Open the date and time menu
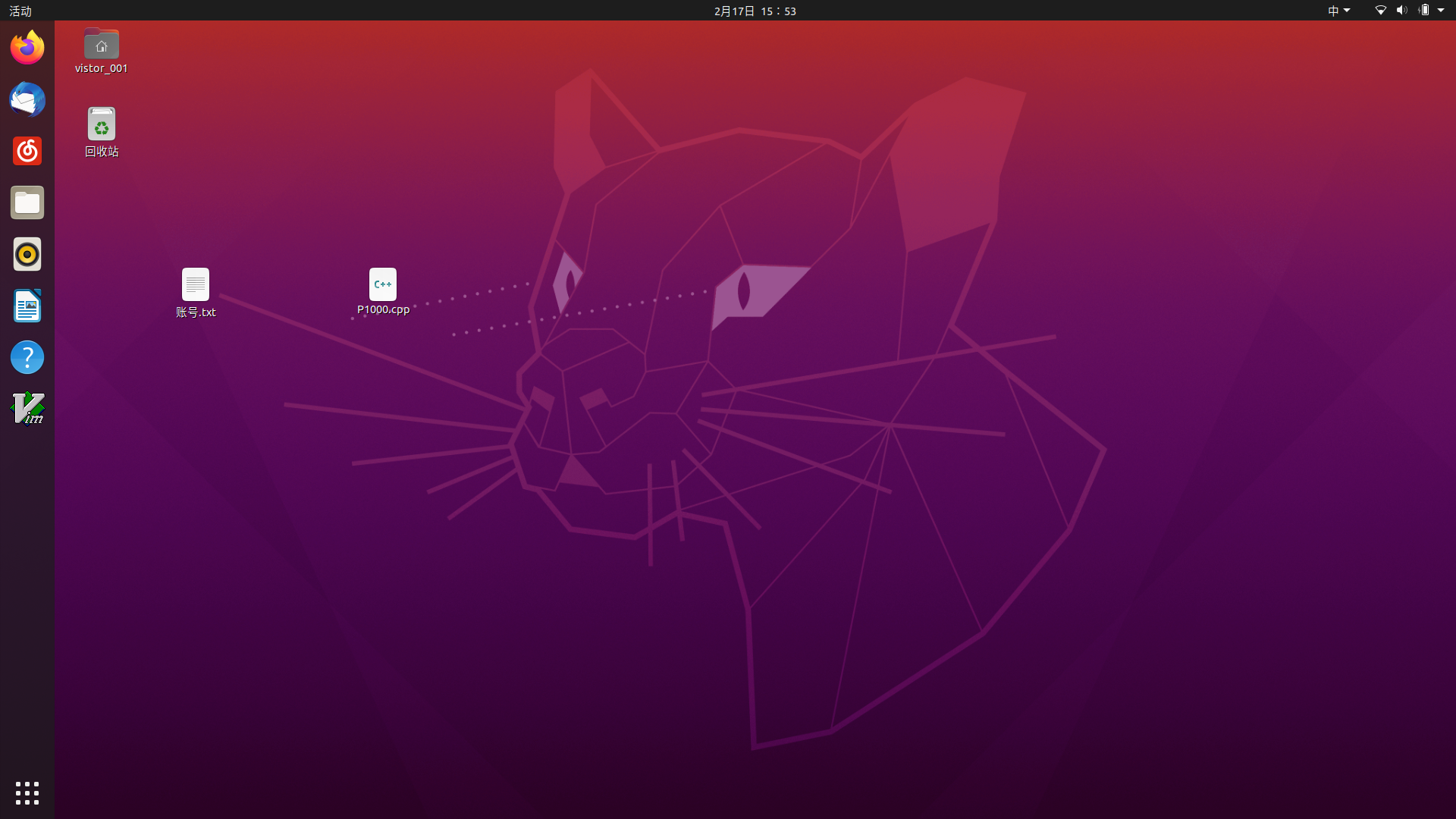The height and width of the screenshot is (819, 1456). [755, 11]
